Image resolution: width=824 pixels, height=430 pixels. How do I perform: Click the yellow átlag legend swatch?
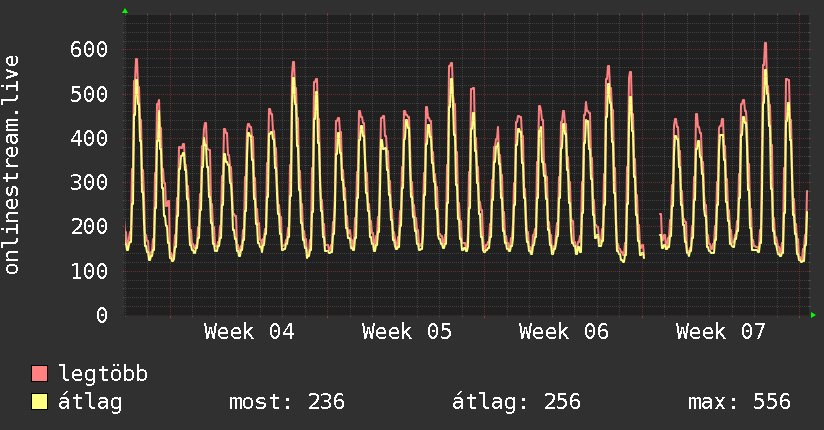coord(40,403)
